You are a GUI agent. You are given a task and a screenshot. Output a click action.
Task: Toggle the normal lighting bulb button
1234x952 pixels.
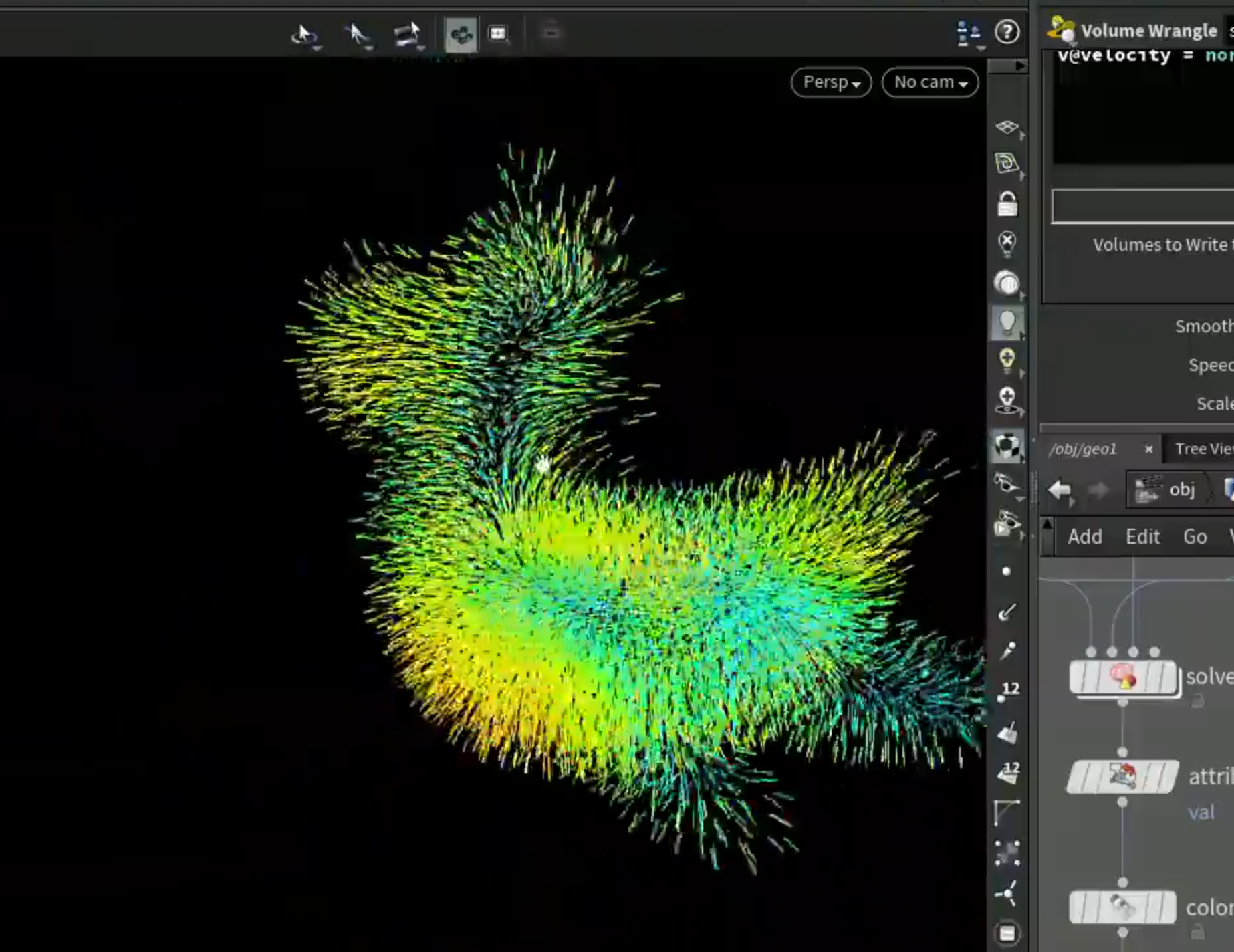[x=1007, y=324]
